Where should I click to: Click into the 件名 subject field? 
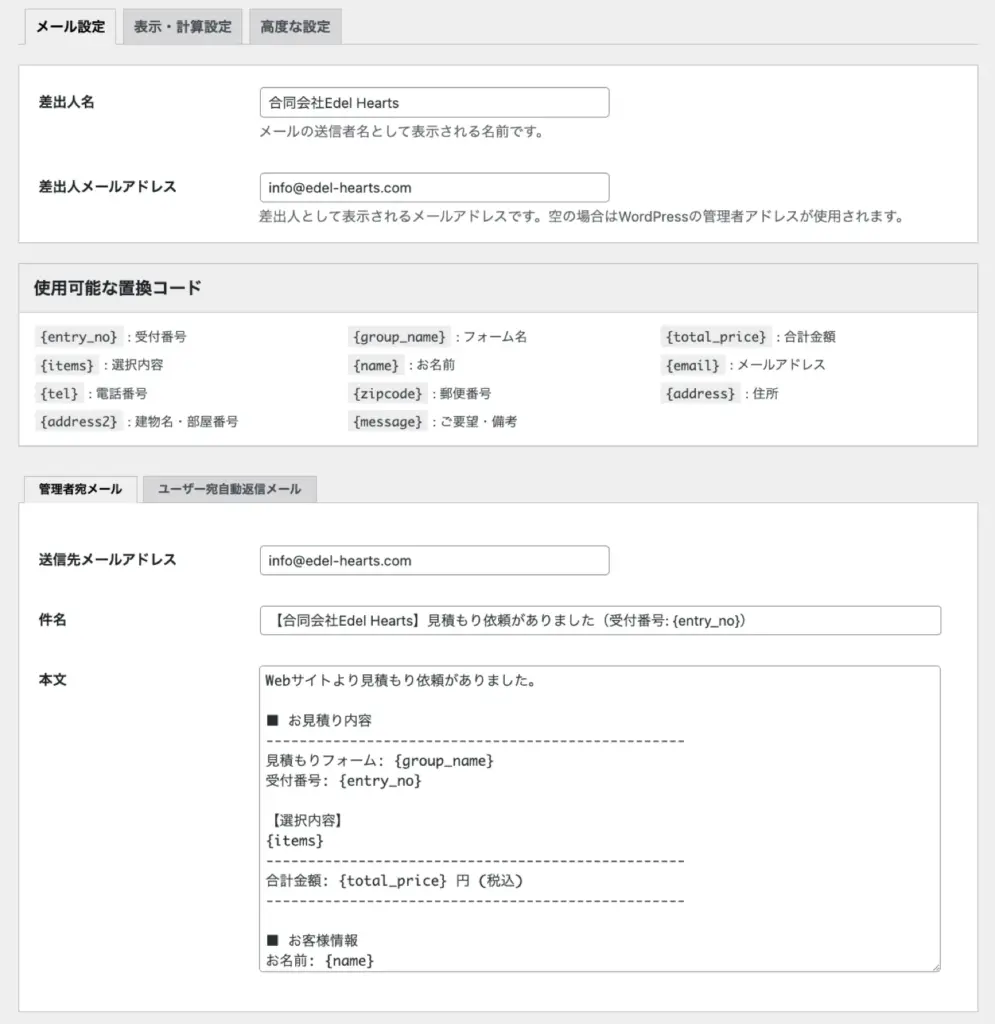(599, 620)
